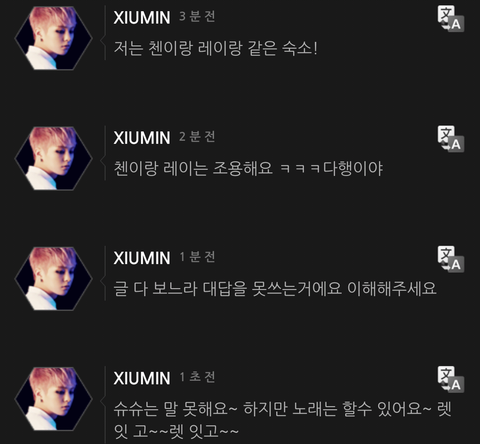This screenshot has height=444, width=480.
Task: Open XIUMIN avatar on the 1분 전 post
Action: coord(54,279)
